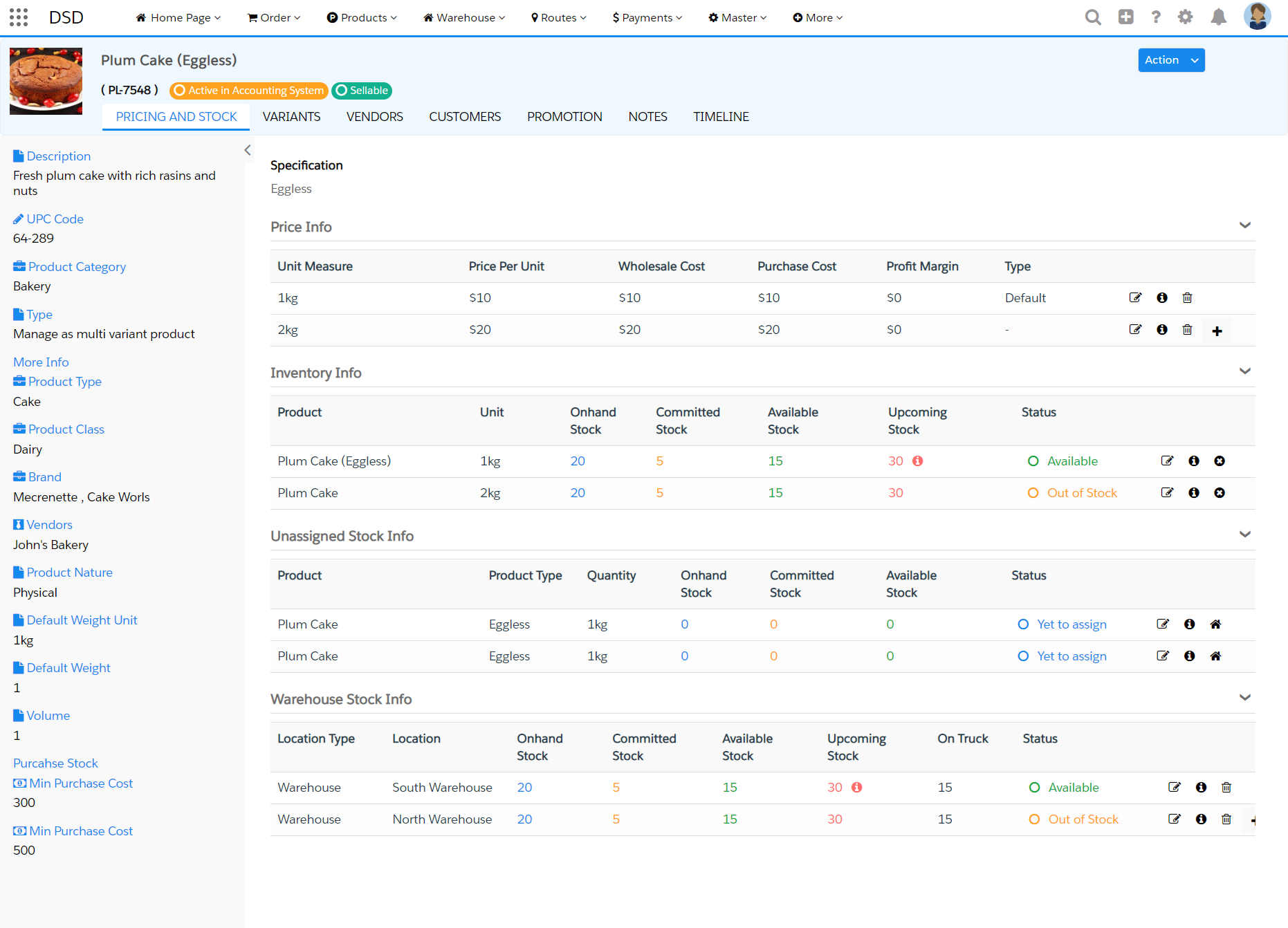Assign Plum Cake unassigned stock via home icon

pyautogui.click(x=1215, y=624)
